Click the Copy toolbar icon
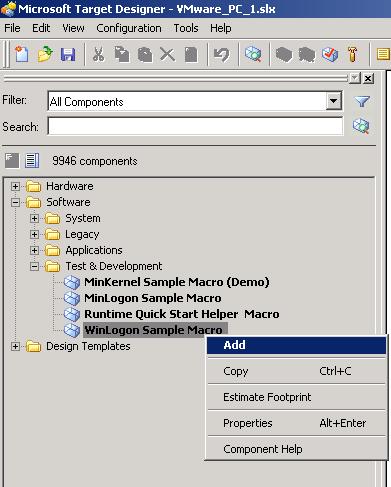The image size is (391, 487). pos(122,54)
